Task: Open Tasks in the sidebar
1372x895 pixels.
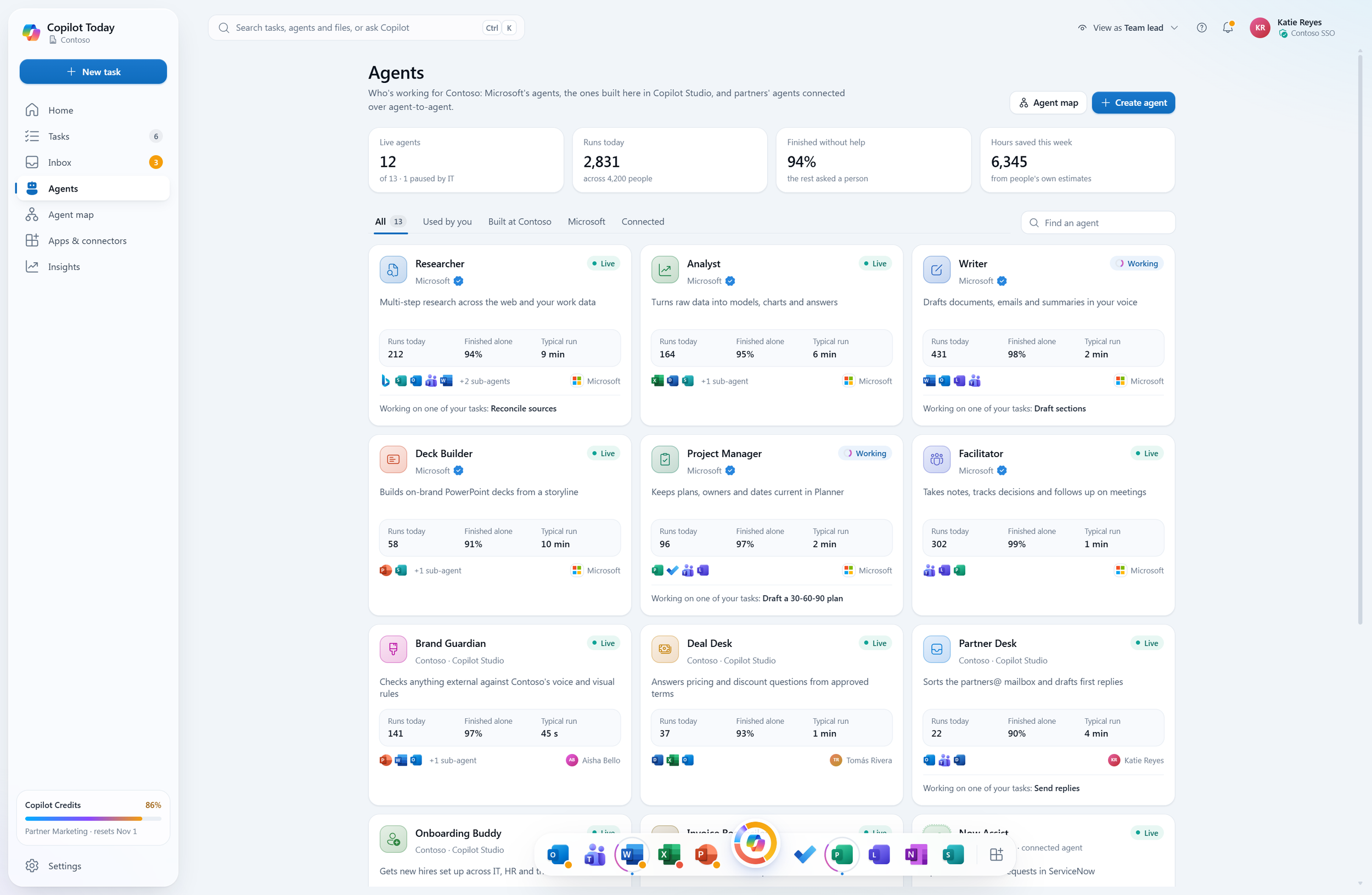Action: (x=93, y=137)
